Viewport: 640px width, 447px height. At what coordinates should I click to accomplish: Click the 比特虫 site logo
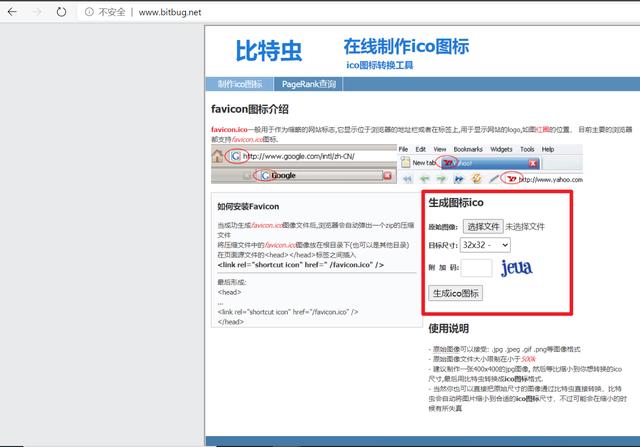[269, 51]
